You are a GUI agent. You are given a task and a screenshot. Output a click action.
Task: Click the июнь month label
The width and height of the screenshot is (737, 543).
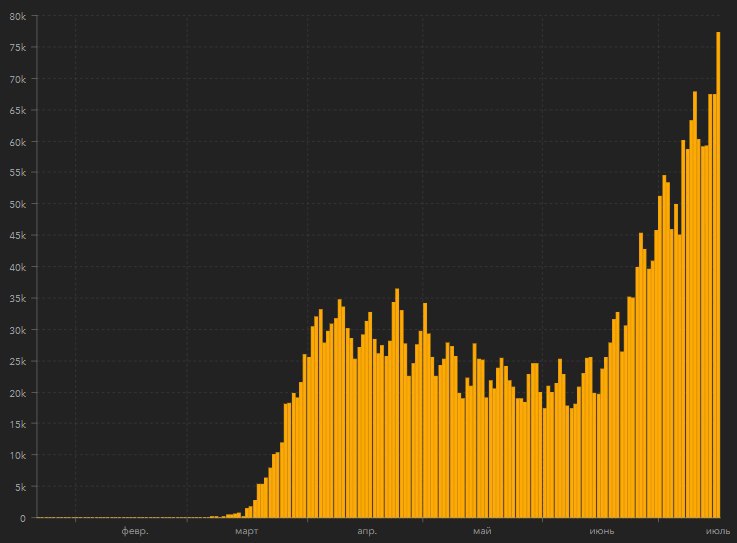pos(602,531)
